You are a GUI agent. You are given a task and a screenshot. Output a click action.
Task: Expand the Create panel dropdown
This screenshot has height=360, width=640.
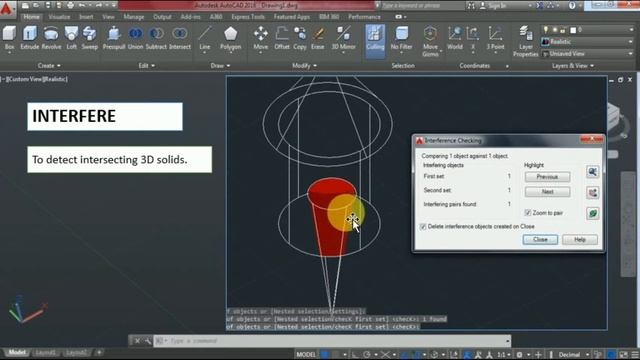click(x=49, y=65)
